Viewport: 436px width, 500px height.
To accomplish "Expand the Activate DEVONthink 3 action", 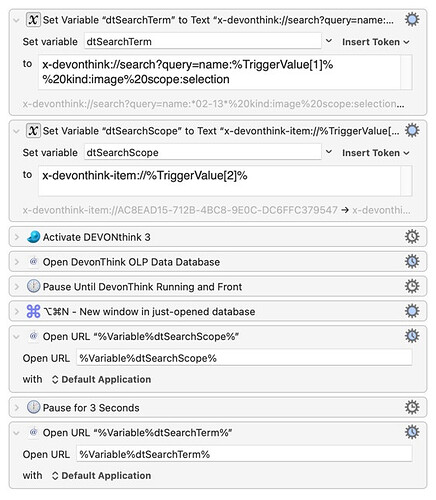I will pyautogui.click(x=16, y=237).
